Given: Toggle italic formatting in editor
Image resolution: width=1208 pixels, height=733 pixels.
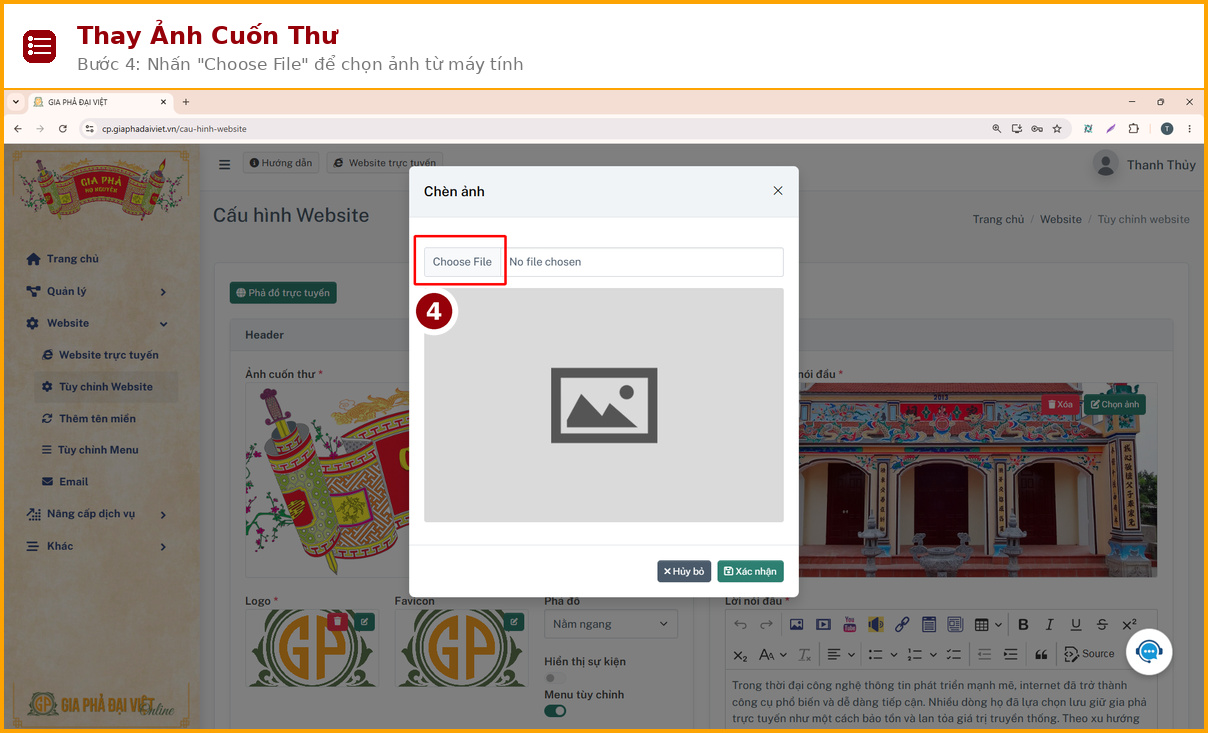Looking at the screenshot, I should click(1049, 625).
